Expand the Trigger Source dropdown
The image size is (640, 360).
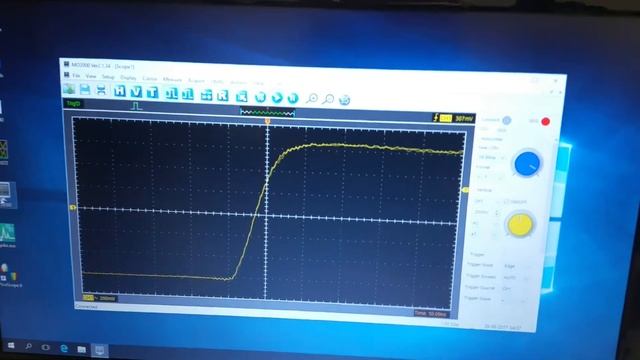point(514,289)
